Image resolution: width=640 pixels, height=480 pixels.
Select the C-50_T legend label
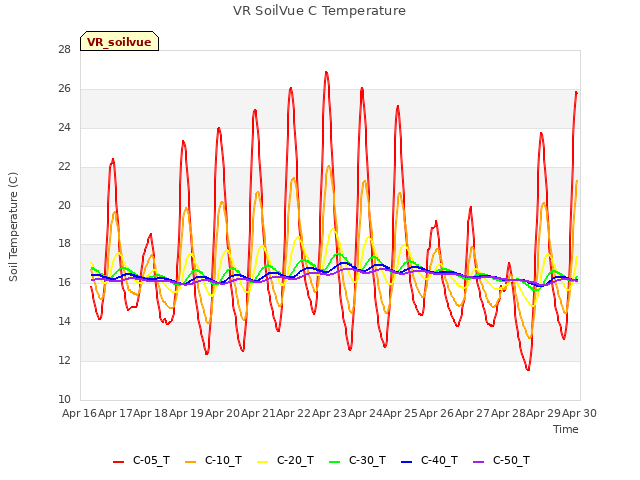[x=511, y=460]
